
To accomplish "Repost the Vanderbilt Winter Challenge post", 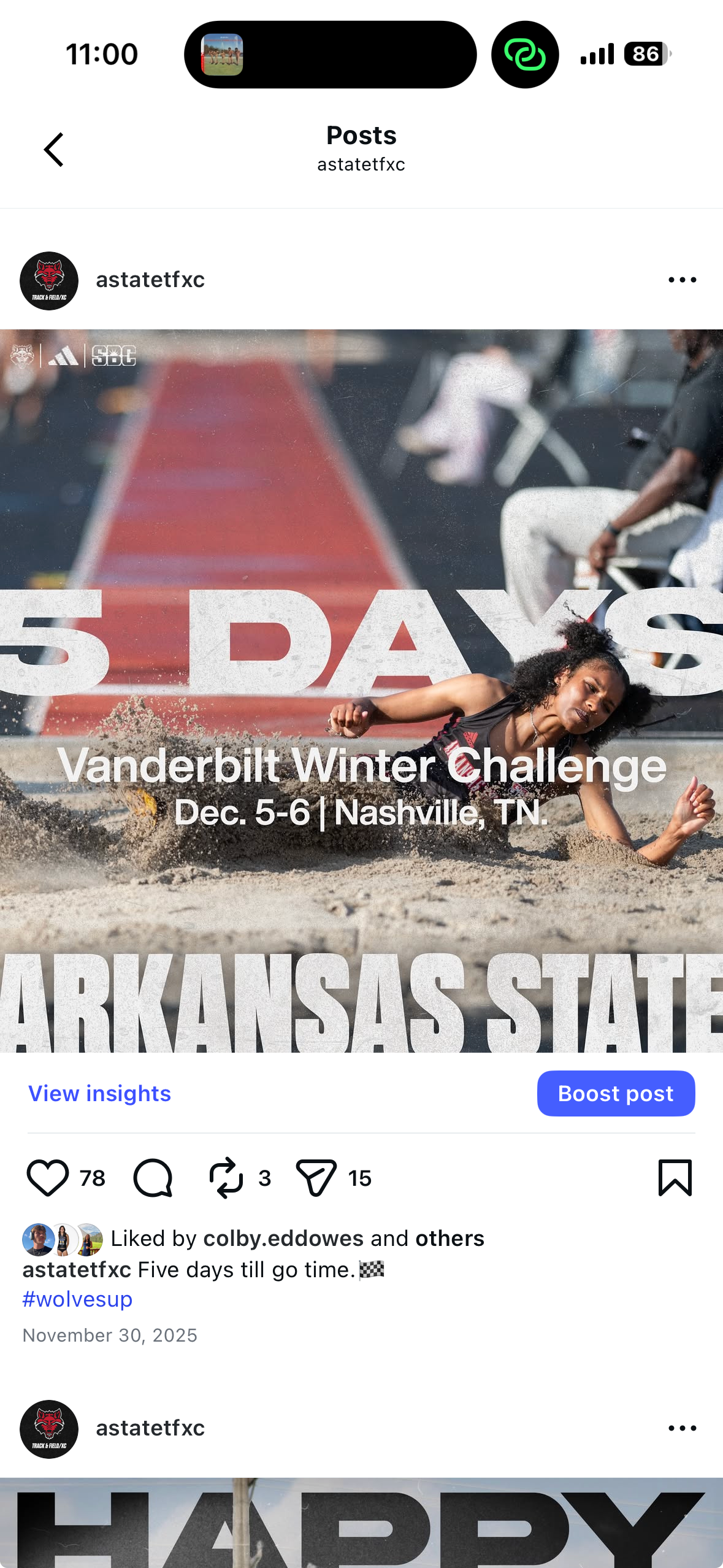I will pos(226,1178).
